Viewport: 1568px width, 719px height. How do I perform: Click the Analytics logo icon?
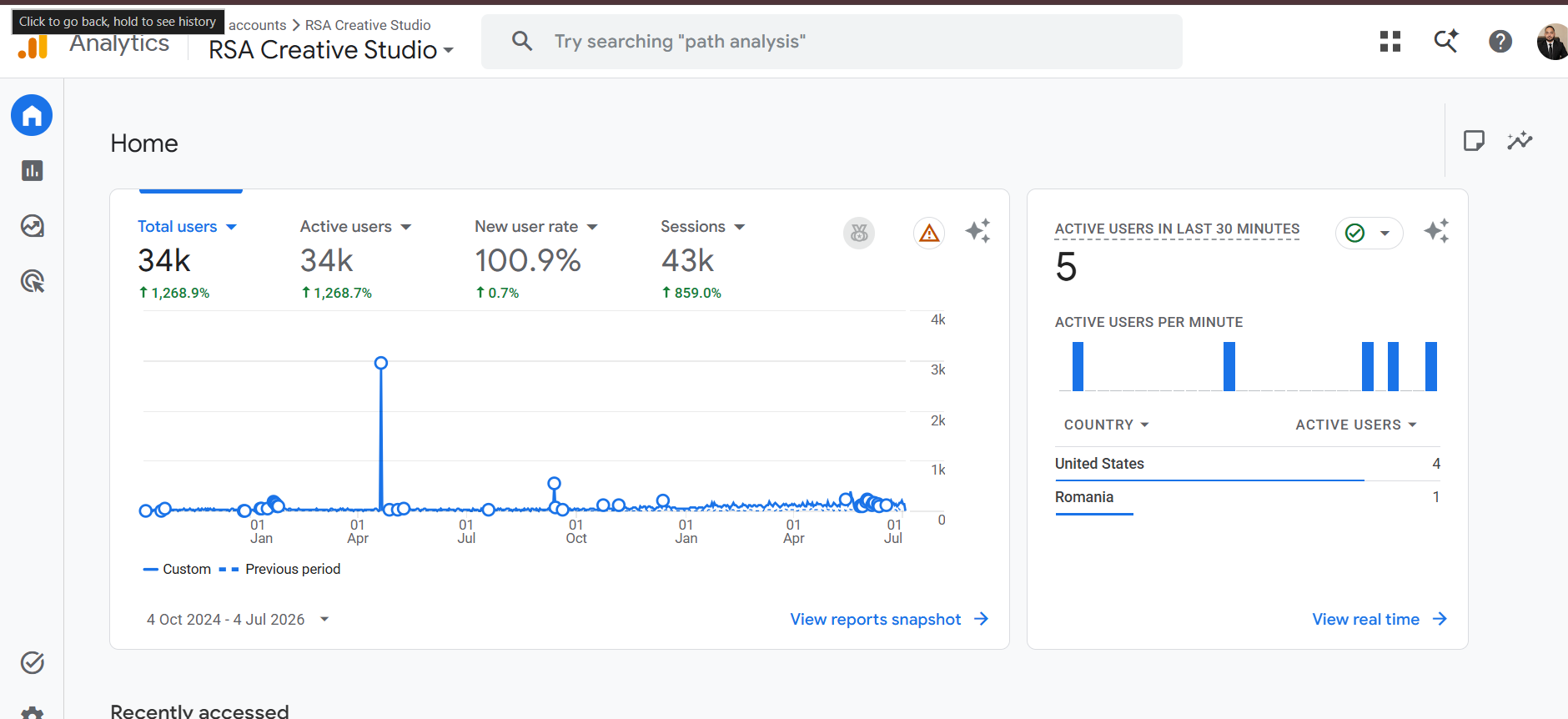33,48
